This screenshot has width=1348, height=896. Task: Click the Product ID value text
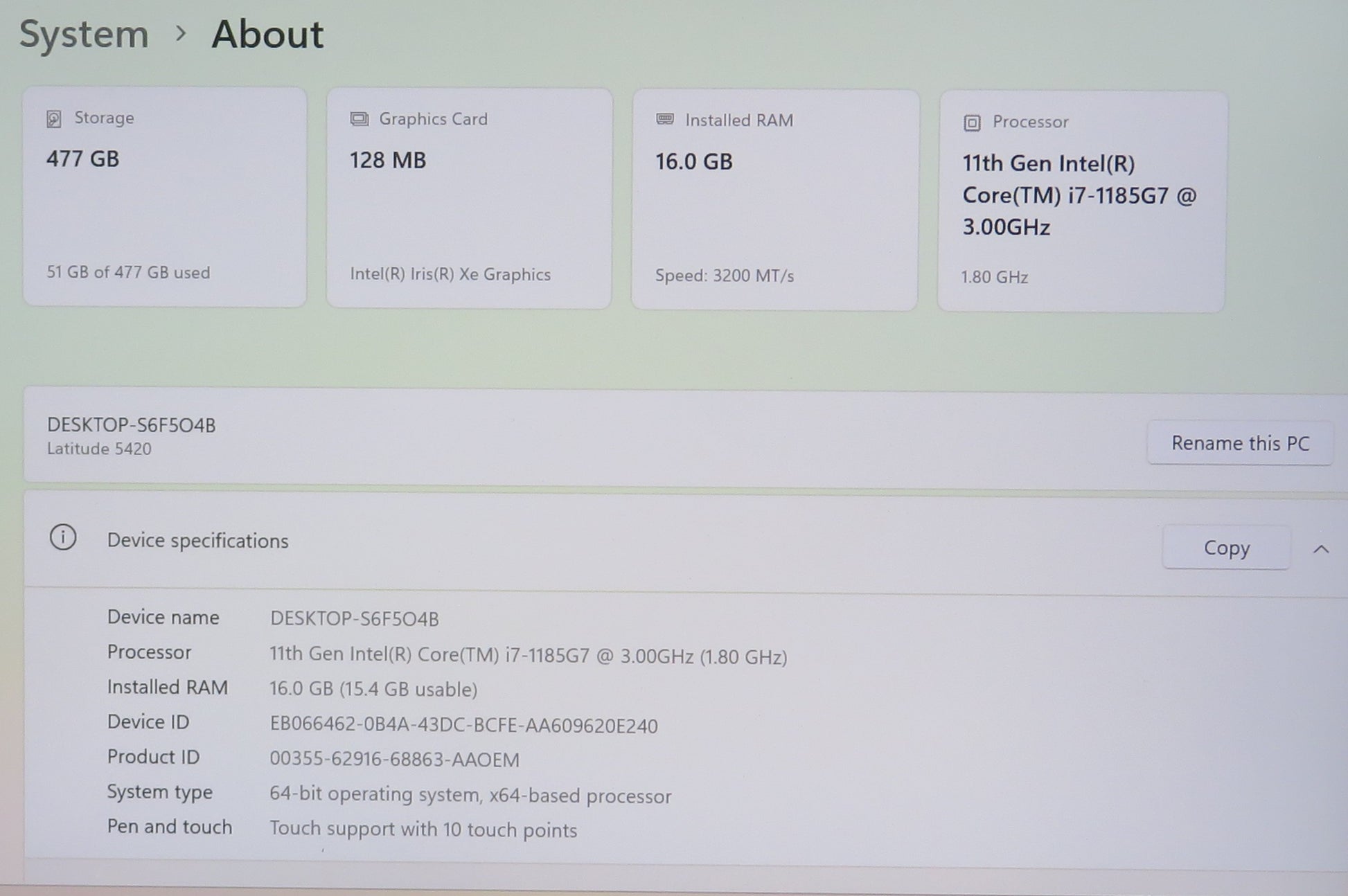click(394, 760)
